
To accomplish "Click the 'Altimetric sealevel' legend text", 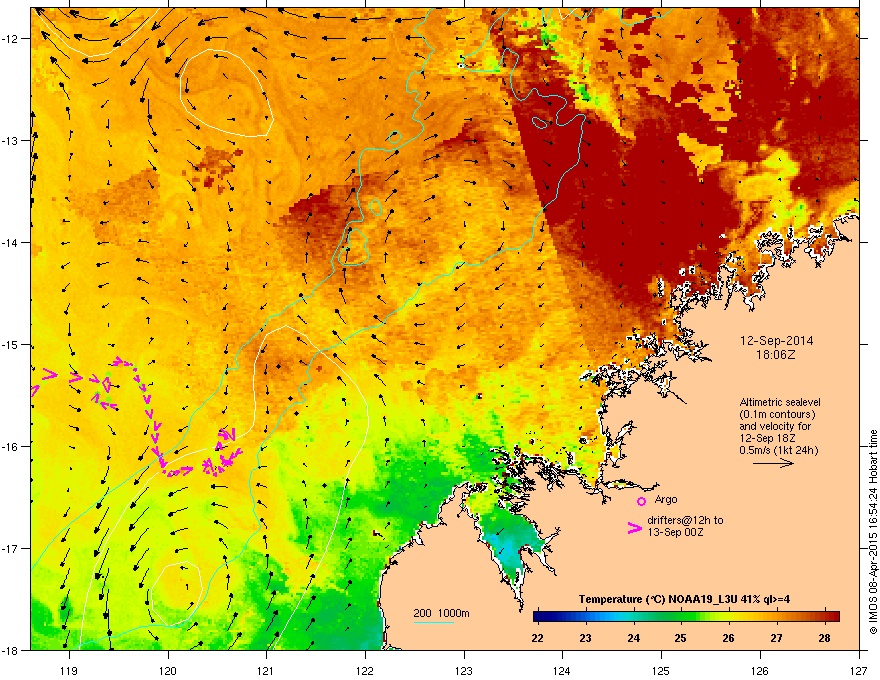I will pos(780,402).
